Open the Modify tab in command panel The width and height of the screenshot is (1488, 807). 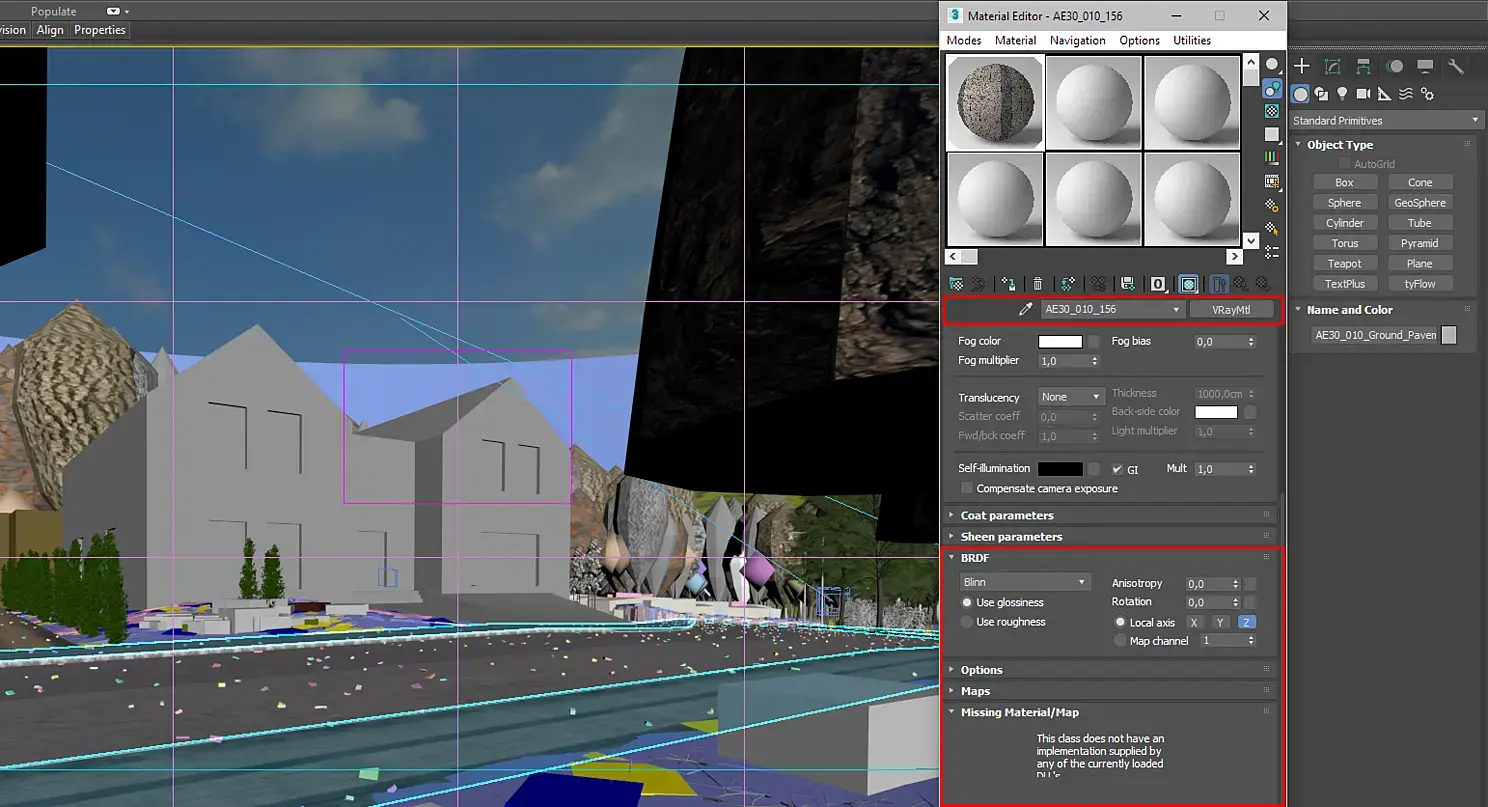point(1333,66)
